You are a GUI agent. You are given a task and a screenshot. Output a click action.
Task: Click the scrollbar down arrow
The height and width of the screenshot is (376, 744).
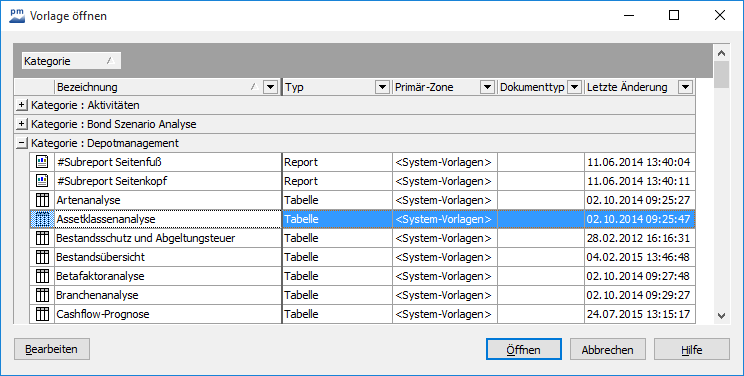[721, 316]
